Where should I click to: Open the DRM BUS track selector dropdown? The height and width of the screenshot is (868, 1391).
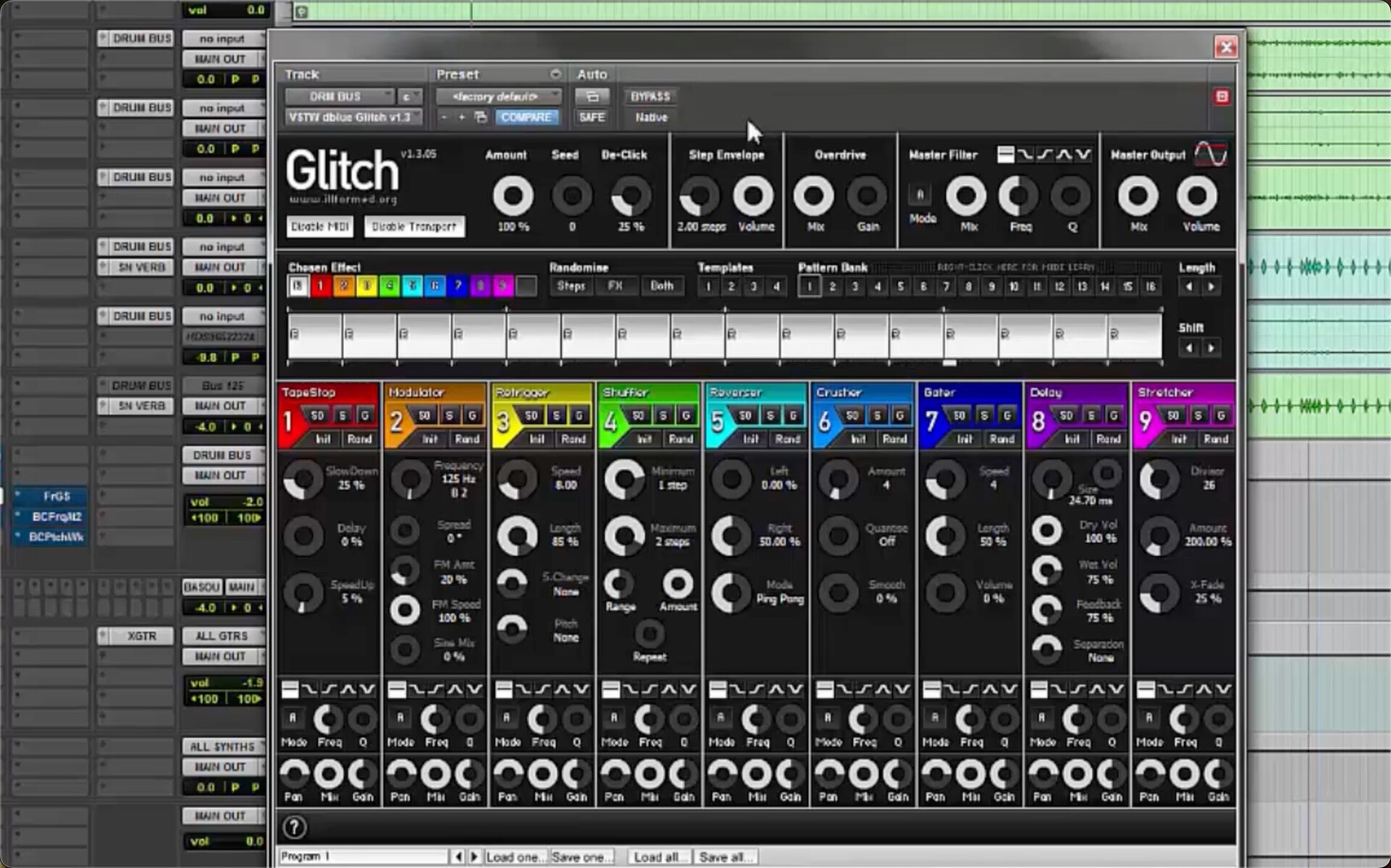[340, 96]
